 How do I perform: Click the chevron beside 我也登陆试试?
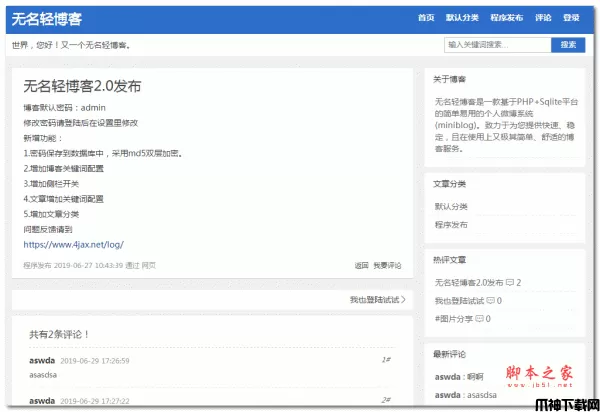[403, 300]
